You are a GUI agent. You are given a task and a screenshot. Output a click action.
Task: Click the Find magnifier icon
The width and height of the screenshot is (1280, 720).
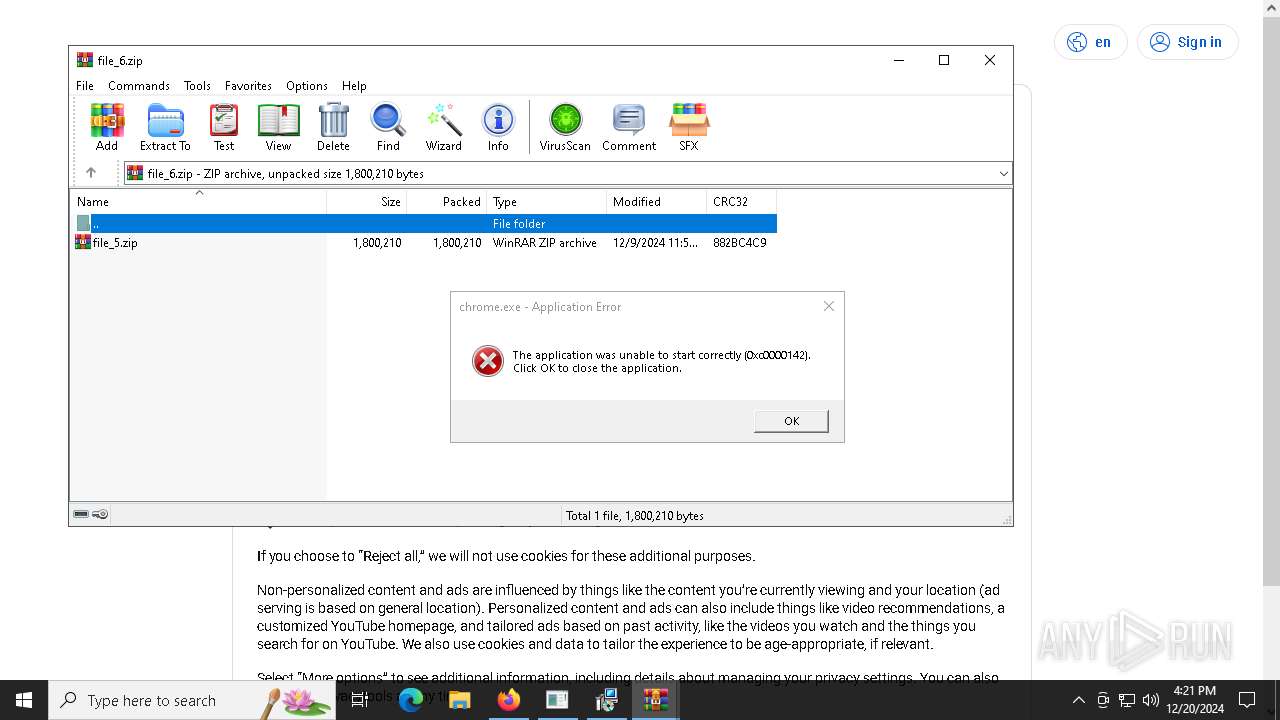pyautogui.click(x=388, y=127)
